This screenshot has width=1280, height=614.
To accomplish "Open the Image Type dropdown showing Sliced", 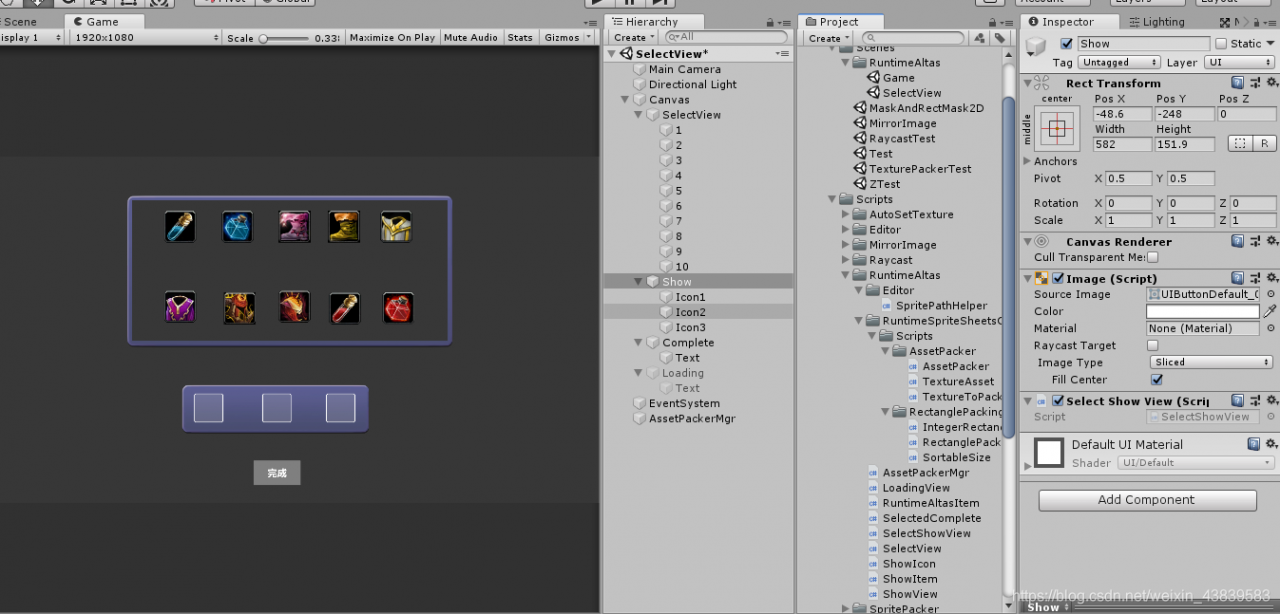I will point(1212,362).
